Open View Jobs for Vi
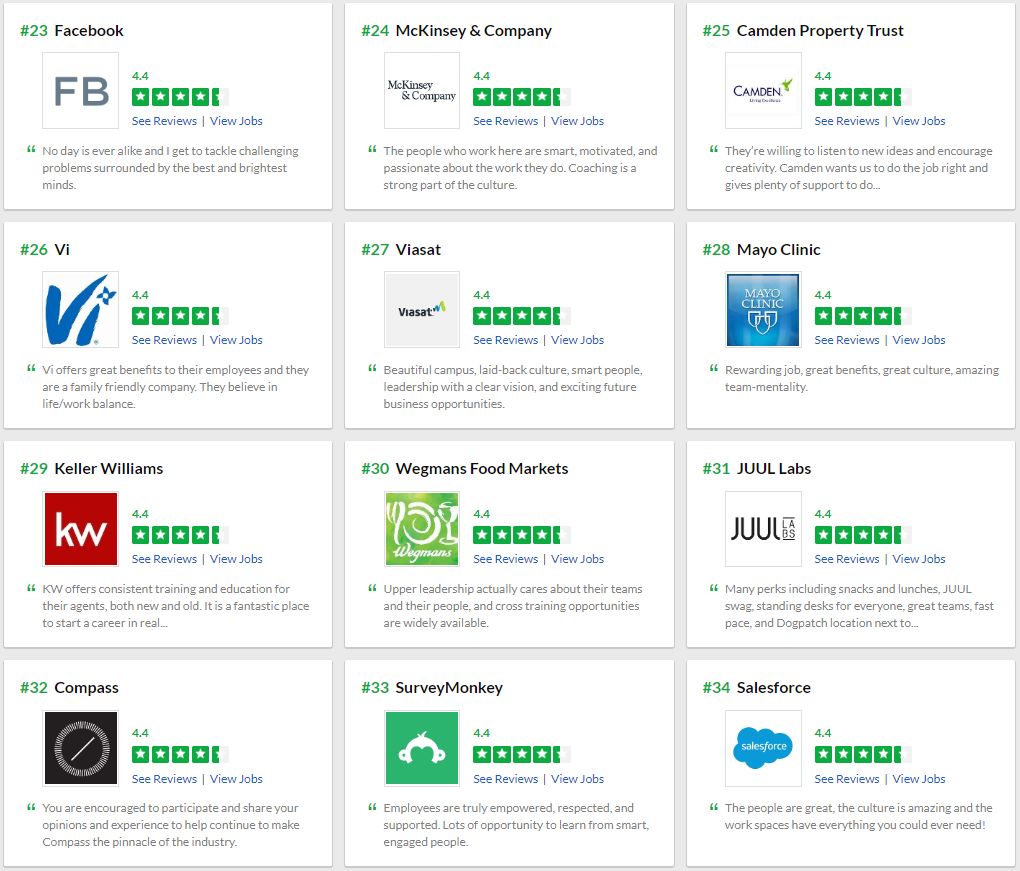Viewport: 1020px width, 871px height. 236,340
